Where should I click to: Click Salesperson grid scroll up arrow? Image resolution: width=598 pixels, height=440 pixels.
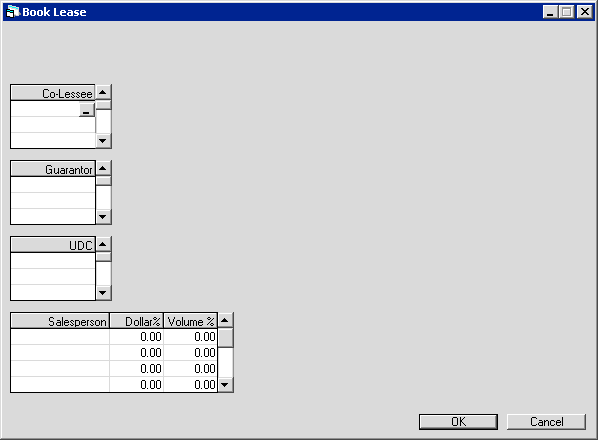click(x=225, y=320)
